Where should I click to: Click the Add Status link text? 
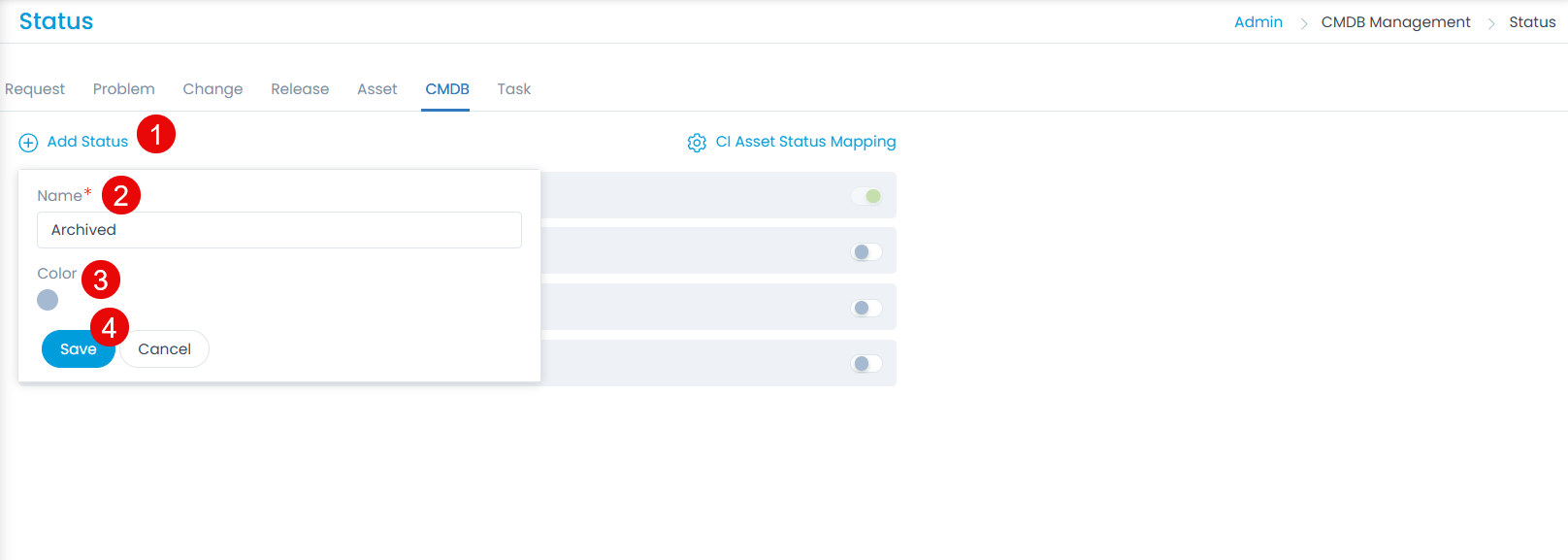click(x=87, y=142)
